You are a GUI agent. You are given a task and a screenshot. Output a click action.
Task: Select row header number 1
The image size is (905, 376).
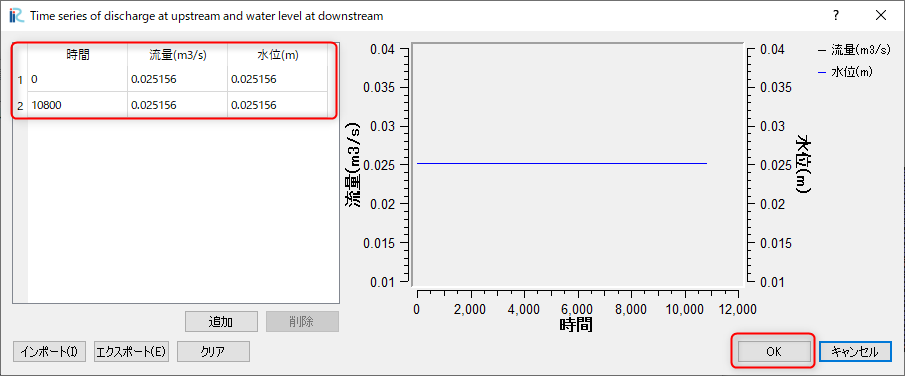[20, 79]
